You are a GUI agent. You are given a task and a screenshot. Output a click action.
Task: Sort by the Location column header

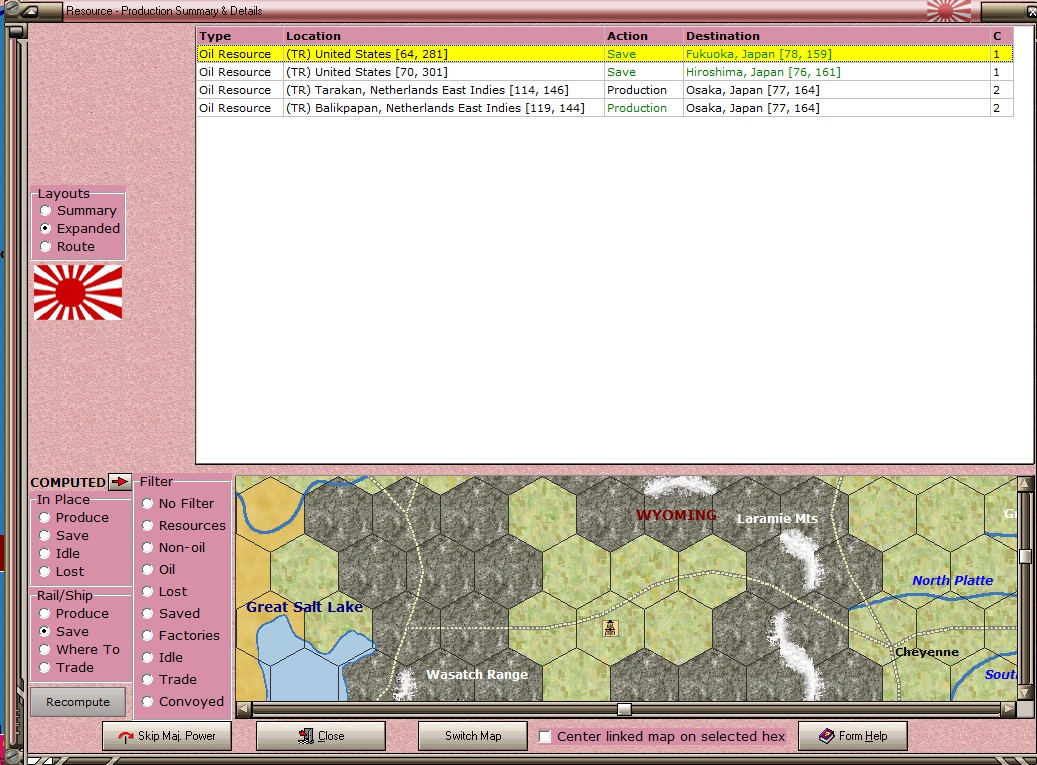coord(444,36)
